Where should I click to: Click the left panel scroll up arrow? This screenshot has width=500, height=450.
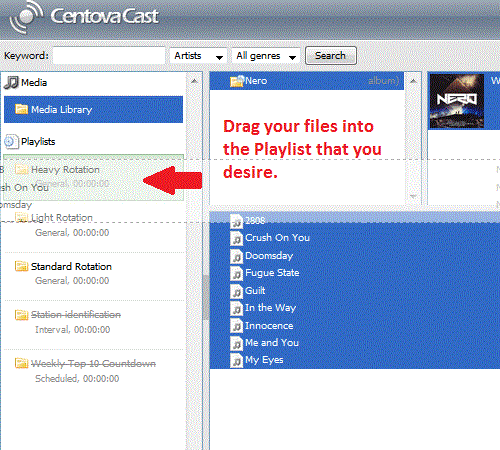(194, 81)
